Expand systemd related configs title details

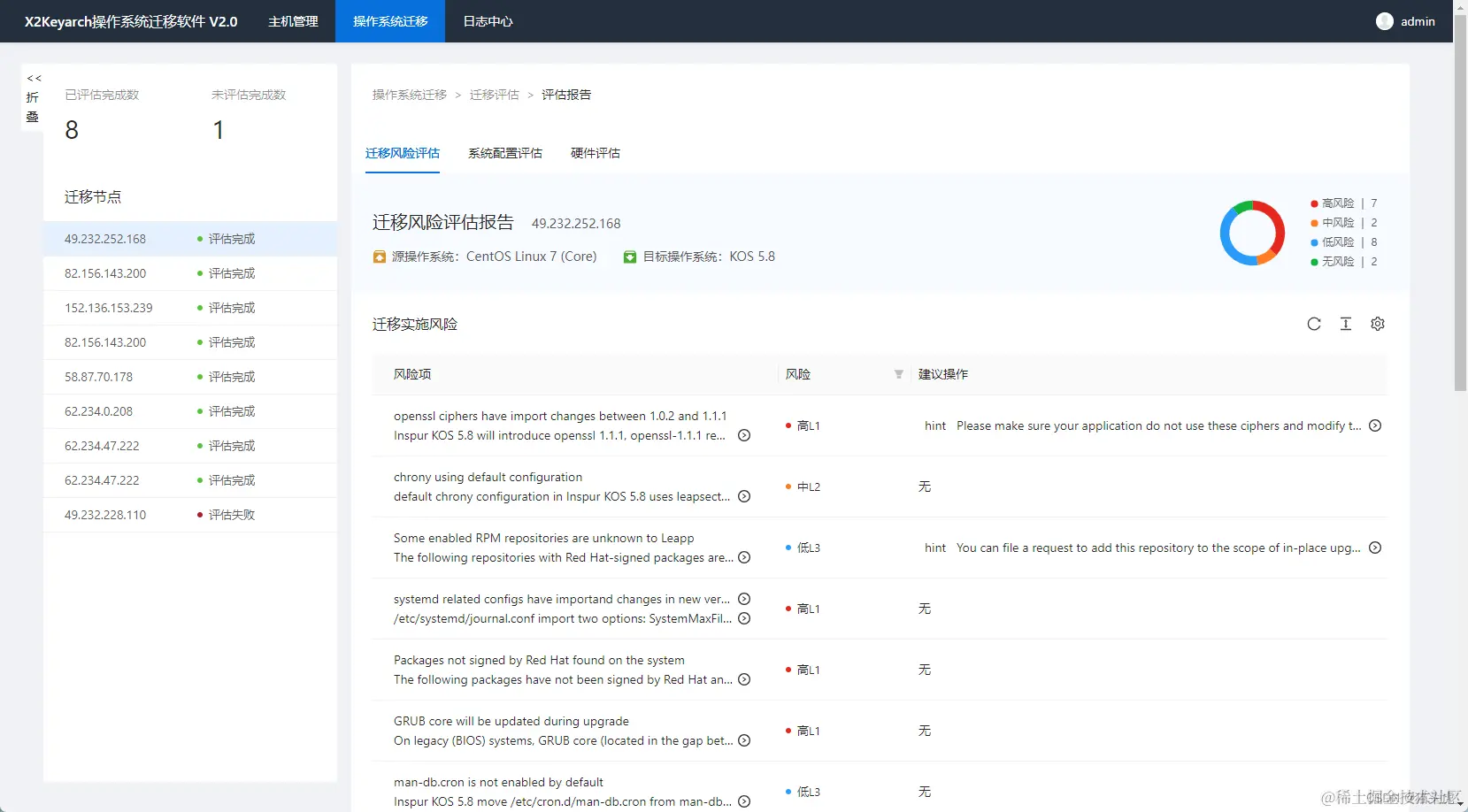(744, 599)
